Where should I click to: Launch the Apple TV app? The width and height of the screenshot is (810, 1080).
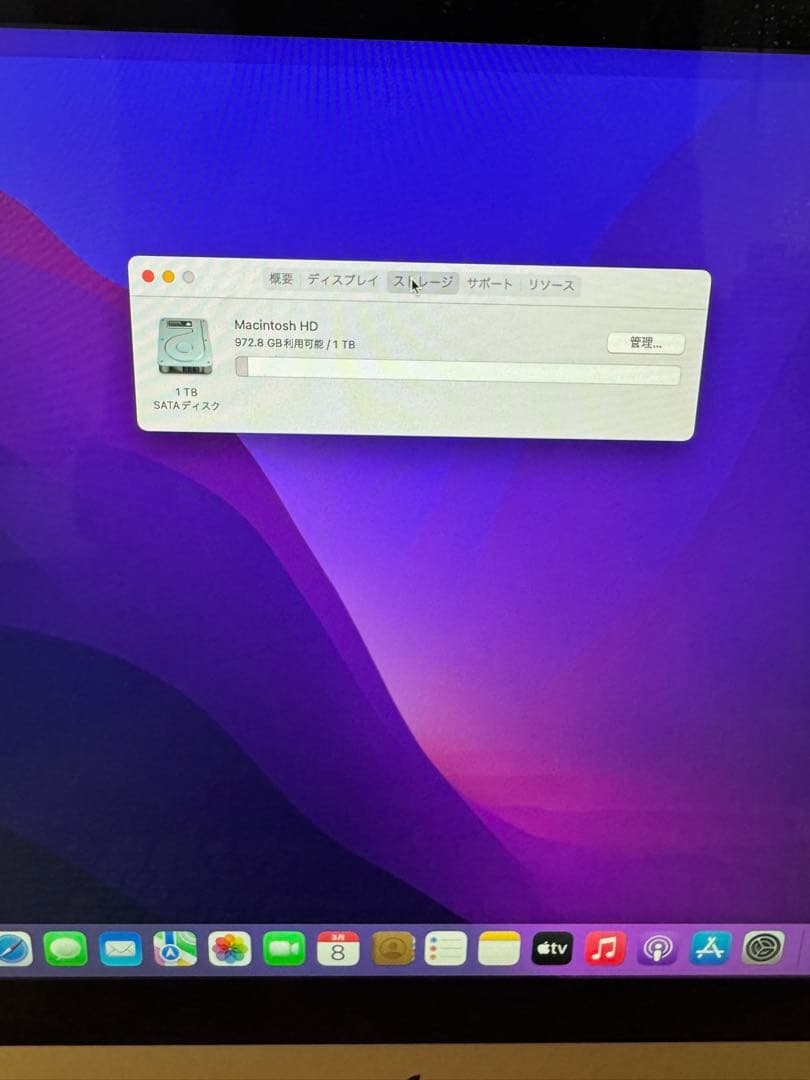pyautogui.click(x=552, y=947)
